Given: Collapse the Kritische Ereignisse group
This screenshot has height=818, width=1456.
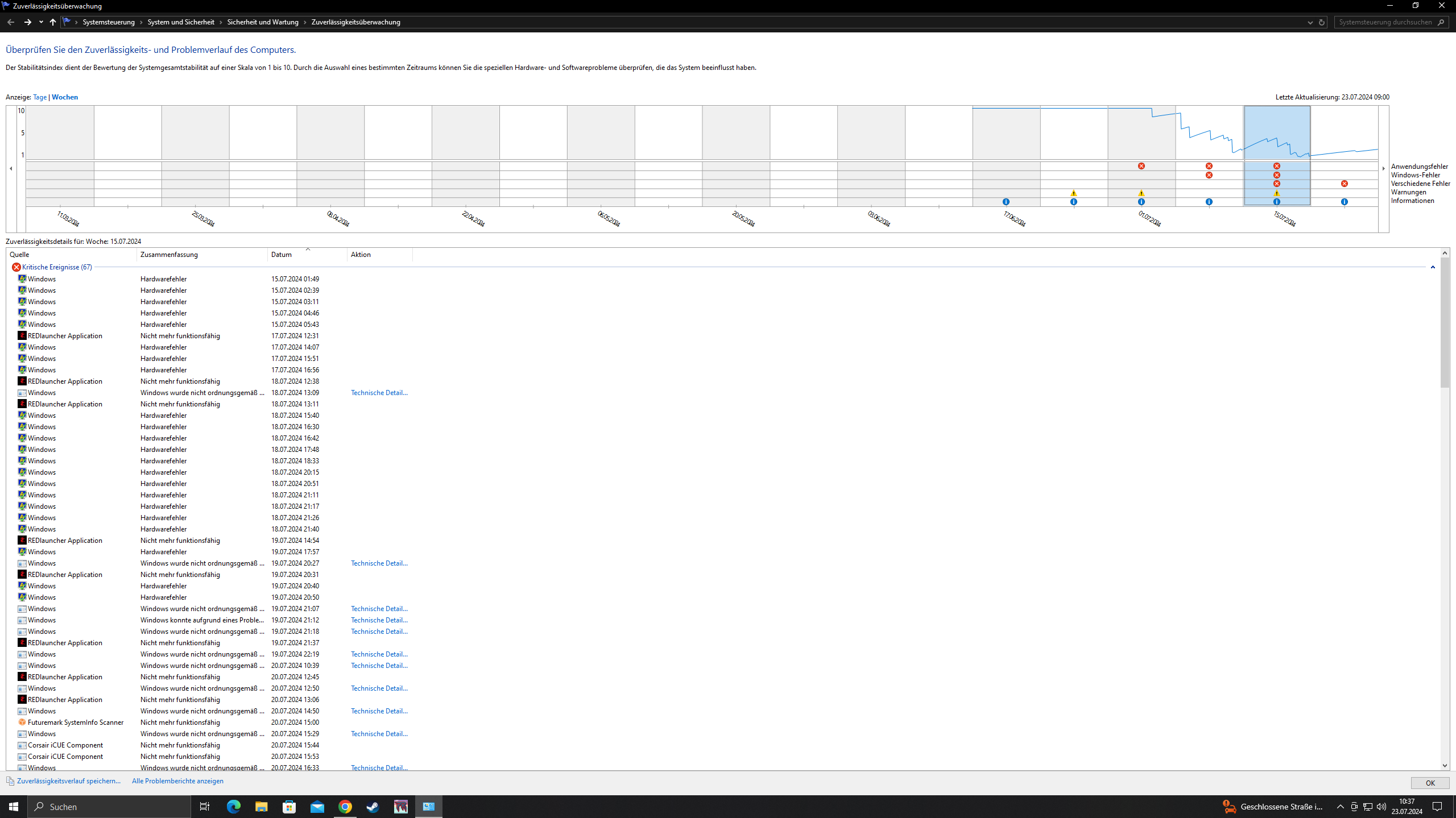Looking at the screenshot, I should [1432, 267].
